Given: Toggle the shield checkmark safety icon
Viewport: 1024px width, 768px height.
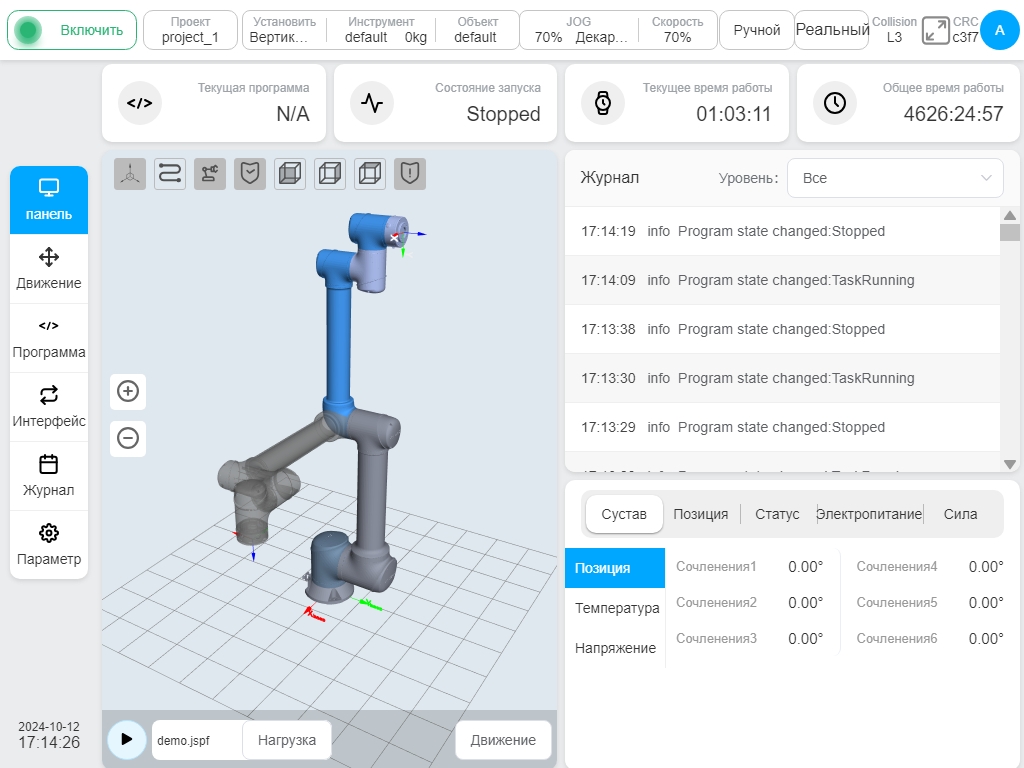Looking at the screenshot, I should click(250, 174).
